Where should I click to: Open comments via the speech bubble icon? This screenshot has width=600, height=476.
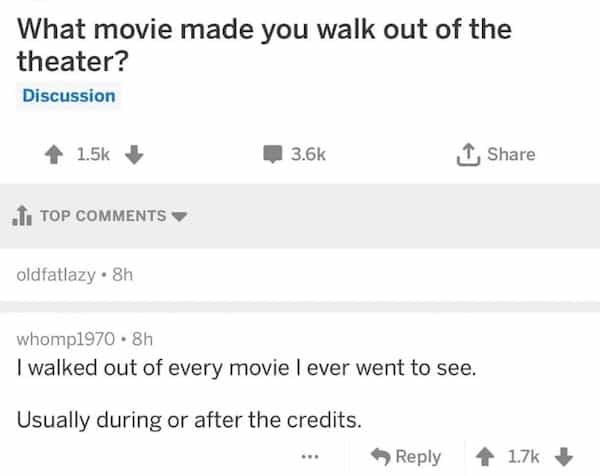coord(272,154)
